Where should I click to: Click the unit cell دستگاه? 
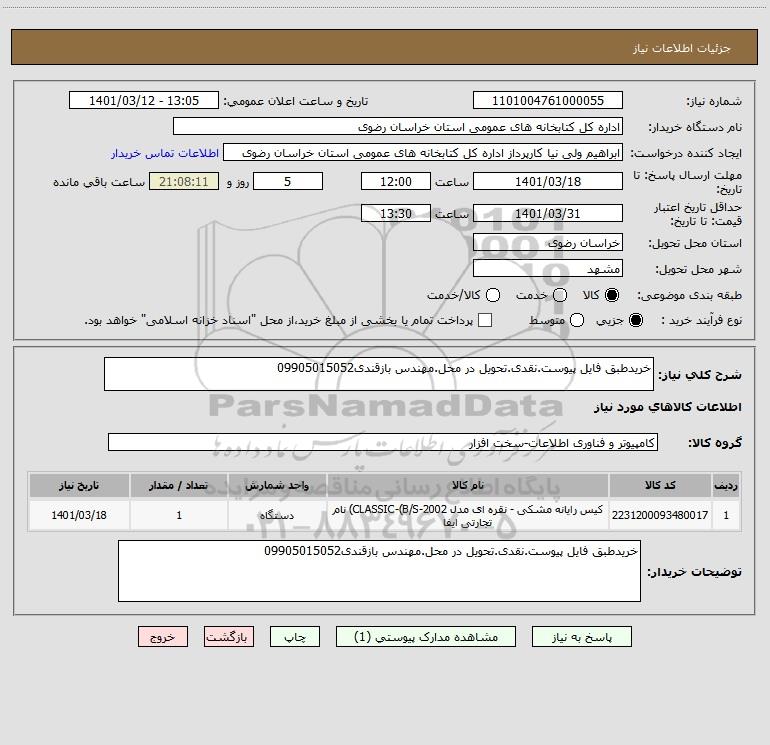coord(277,515)
